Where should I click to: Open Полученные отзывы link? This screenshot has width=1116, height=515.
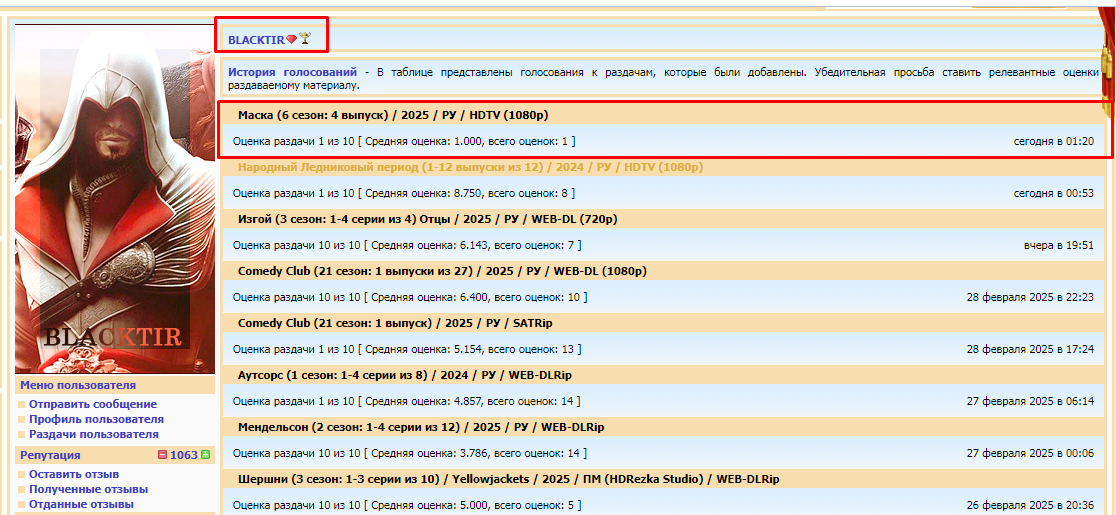coord(88,489)
